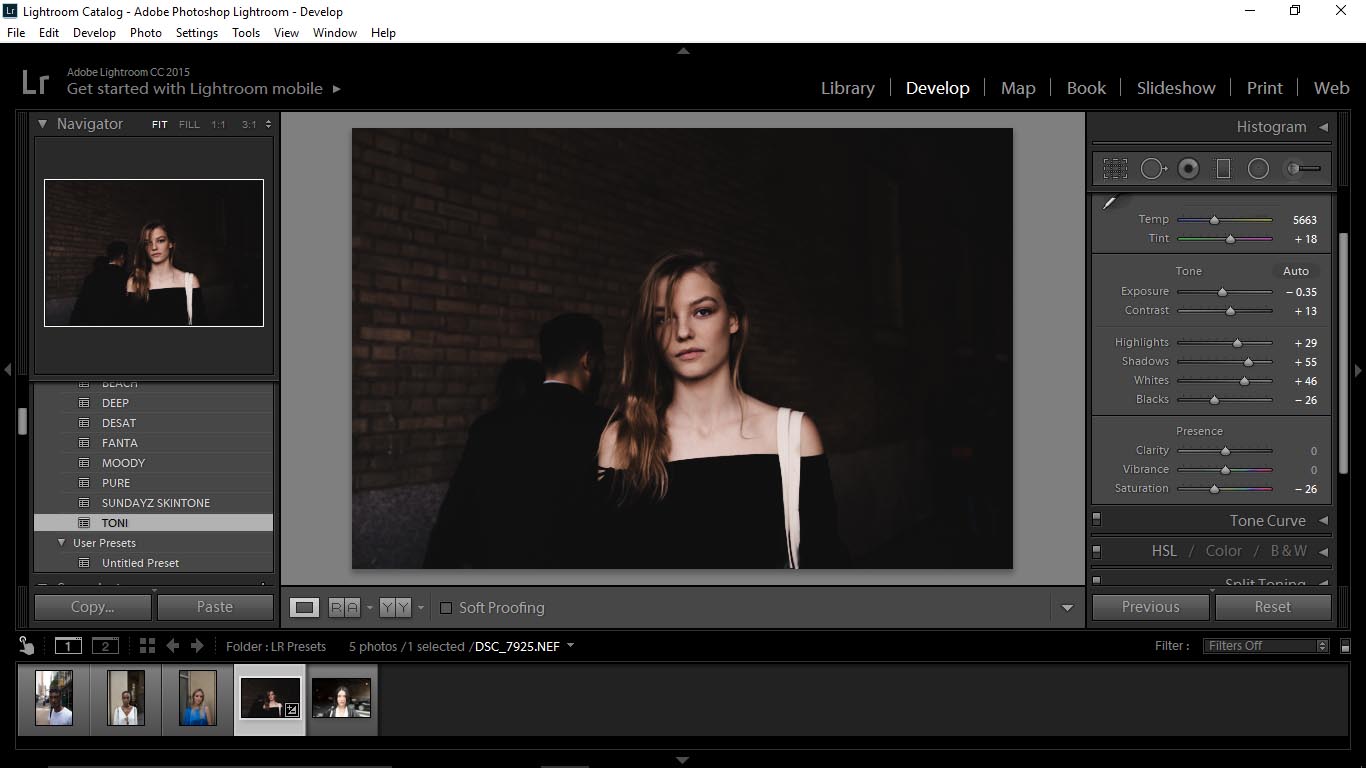
Task: Toggle Before/After RA view
Action: pyautogui.click(x=344, y=607)
